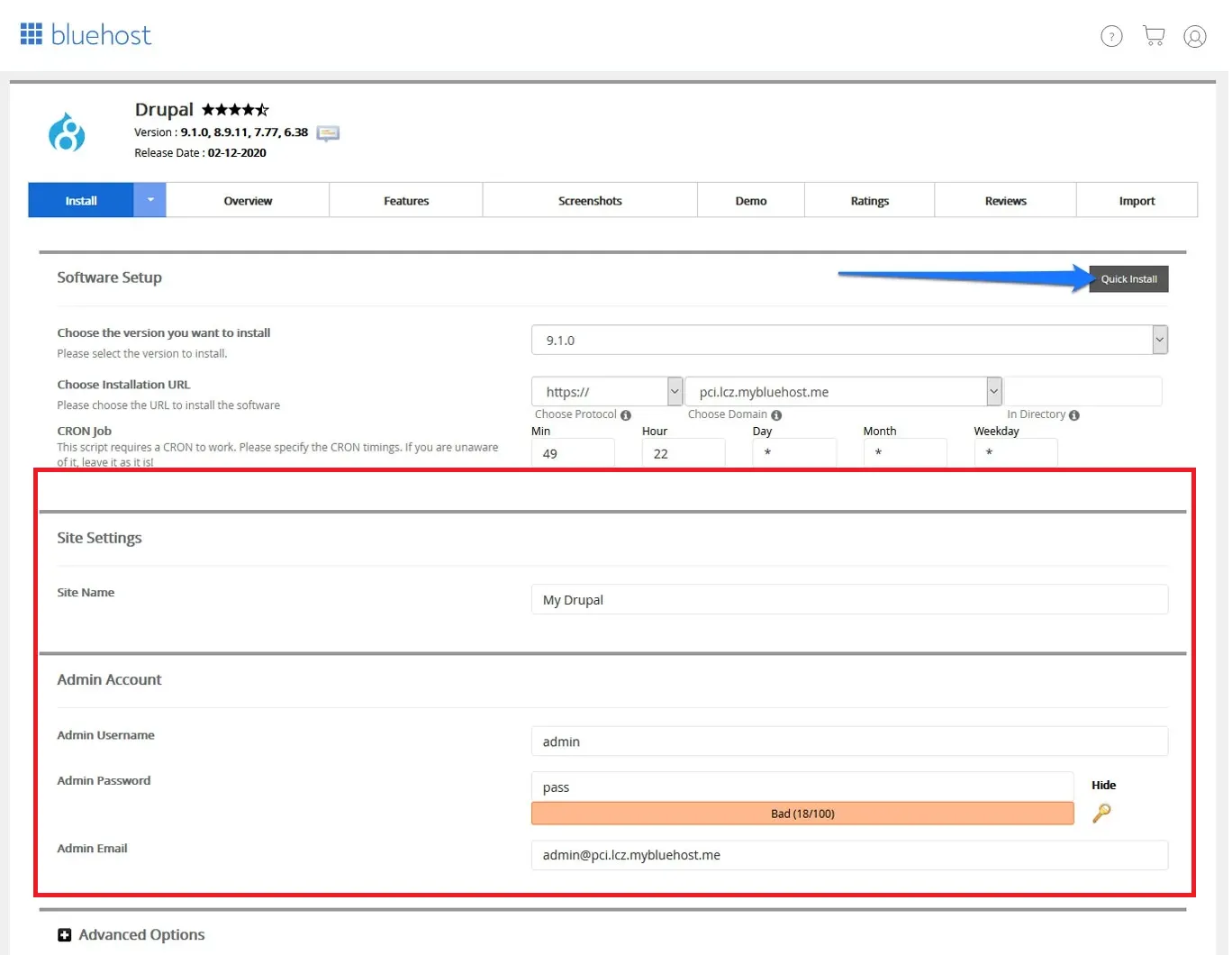Click the Admin Password field
This screenshot has width=1232, height=955.
pos(802,787)
